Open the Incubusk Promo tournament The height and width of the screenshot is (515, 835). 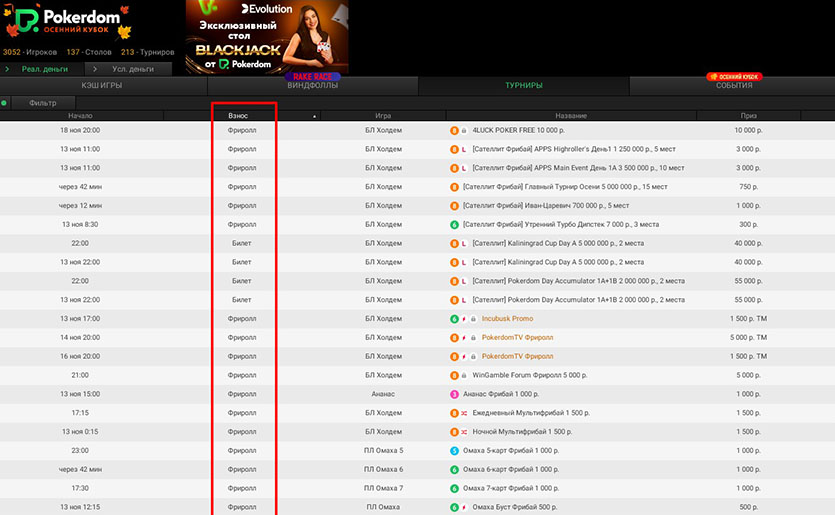click(507, 319)
